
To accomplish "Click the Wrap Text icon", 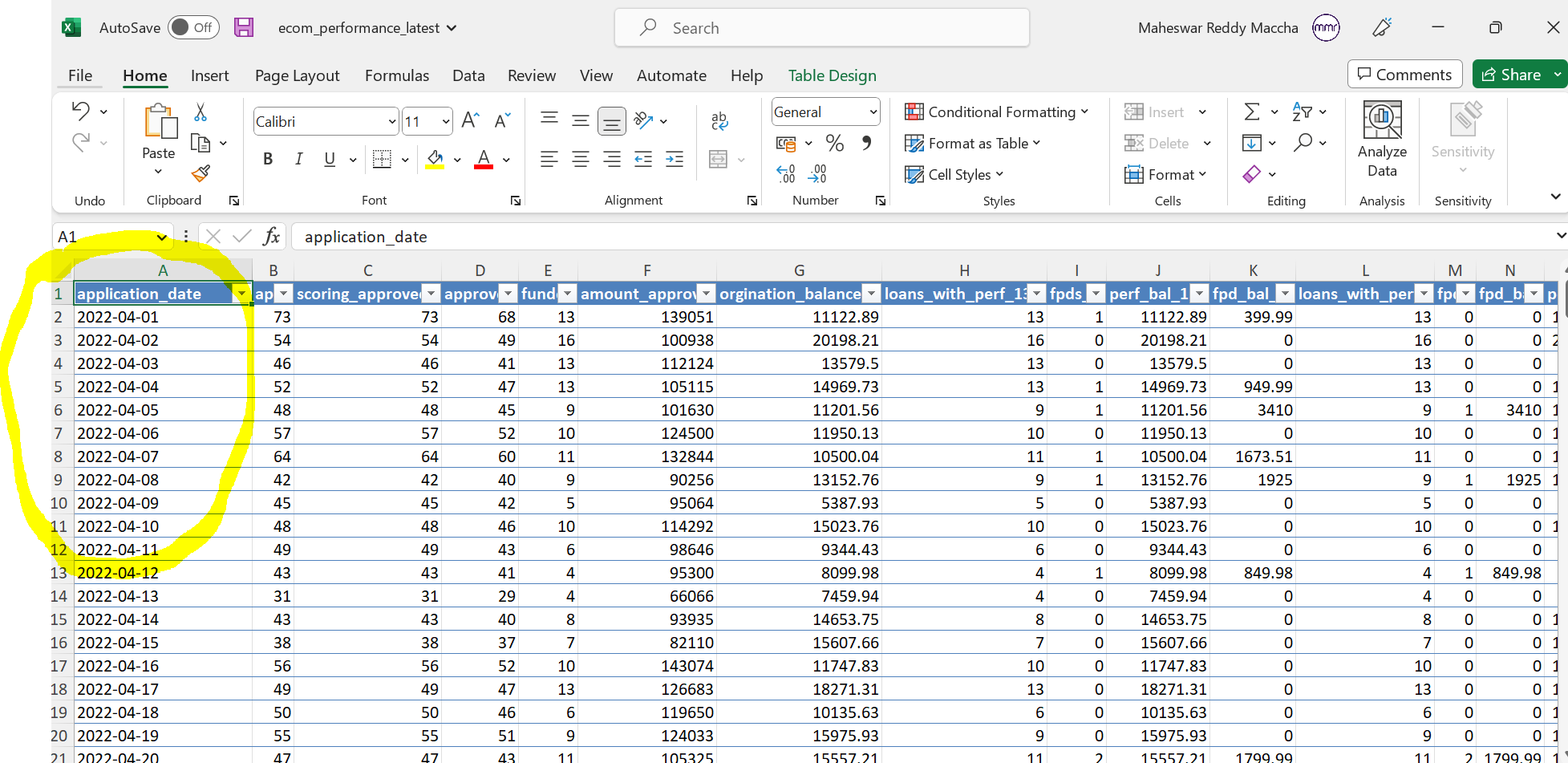I will pos(719,121).
